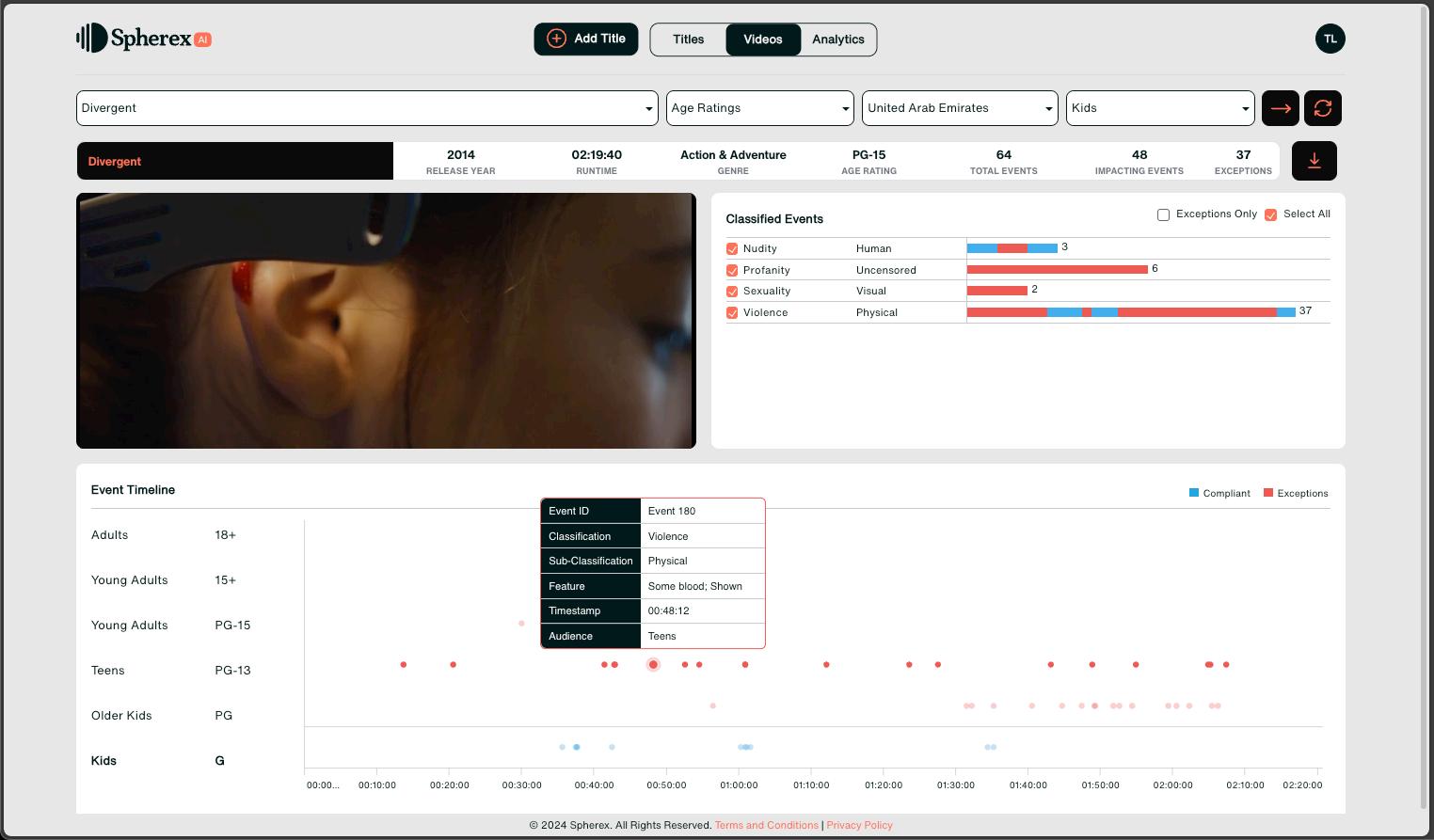The height and width of the screenshot is (840, 1434).
Task: Click the Sexuality Visual red bar
Action: pos(997,291)
